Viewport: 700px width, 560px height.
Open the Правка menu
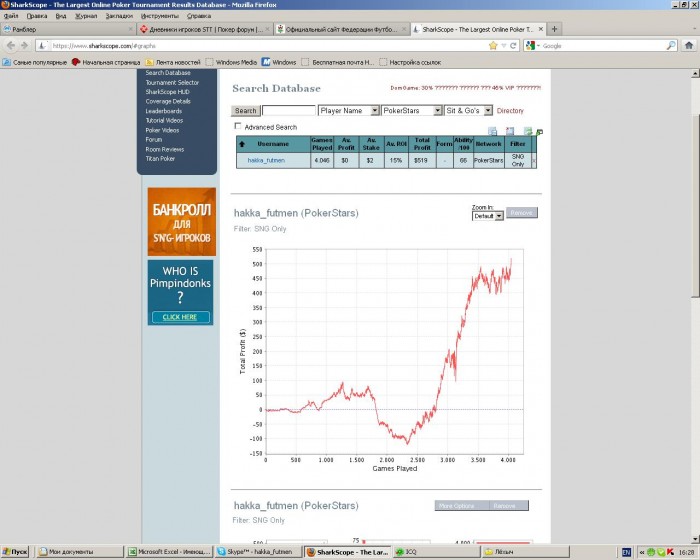[37, 16]
